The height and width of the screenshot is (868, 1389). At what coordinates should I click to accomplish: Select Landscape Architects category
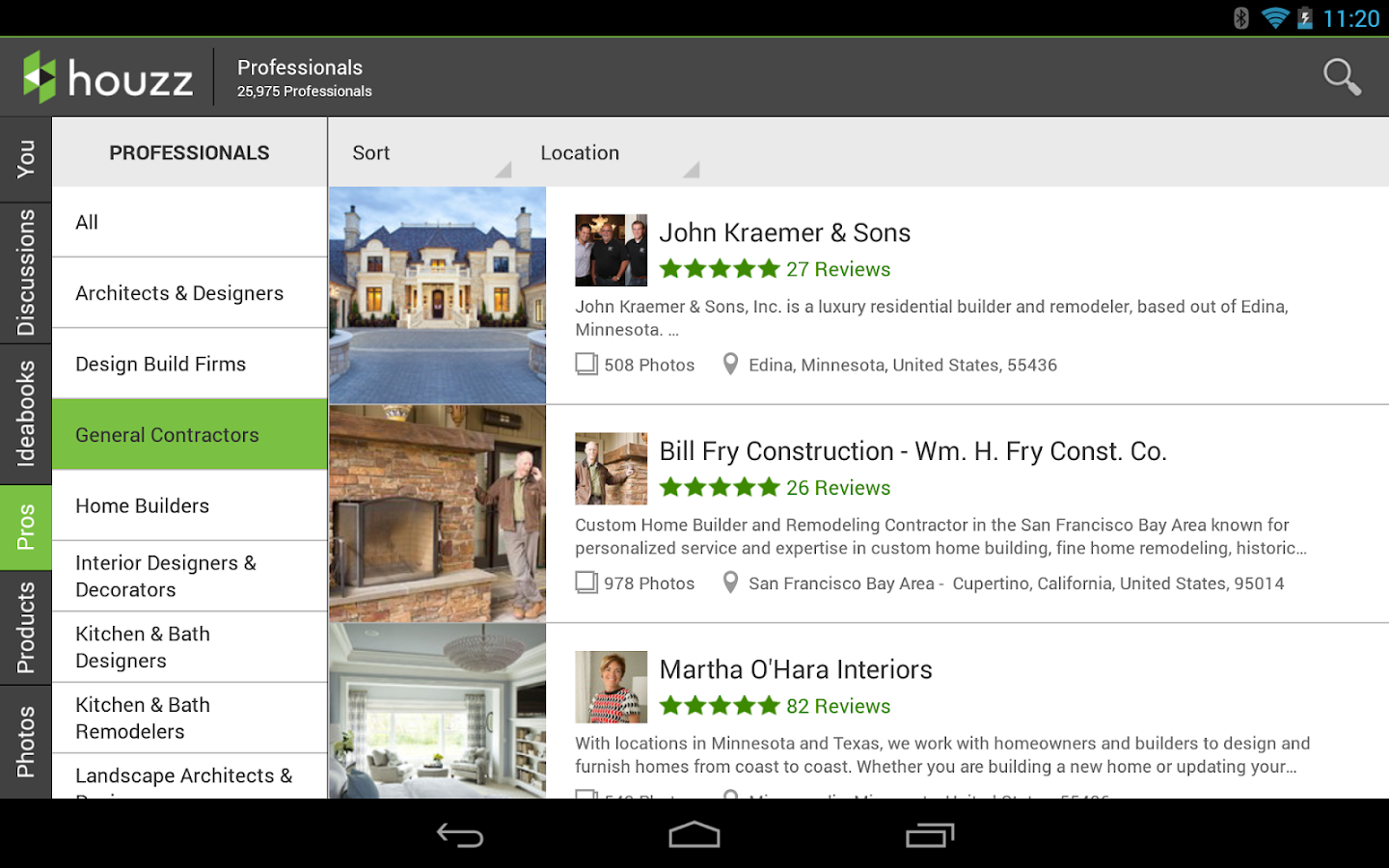(190, 777)
